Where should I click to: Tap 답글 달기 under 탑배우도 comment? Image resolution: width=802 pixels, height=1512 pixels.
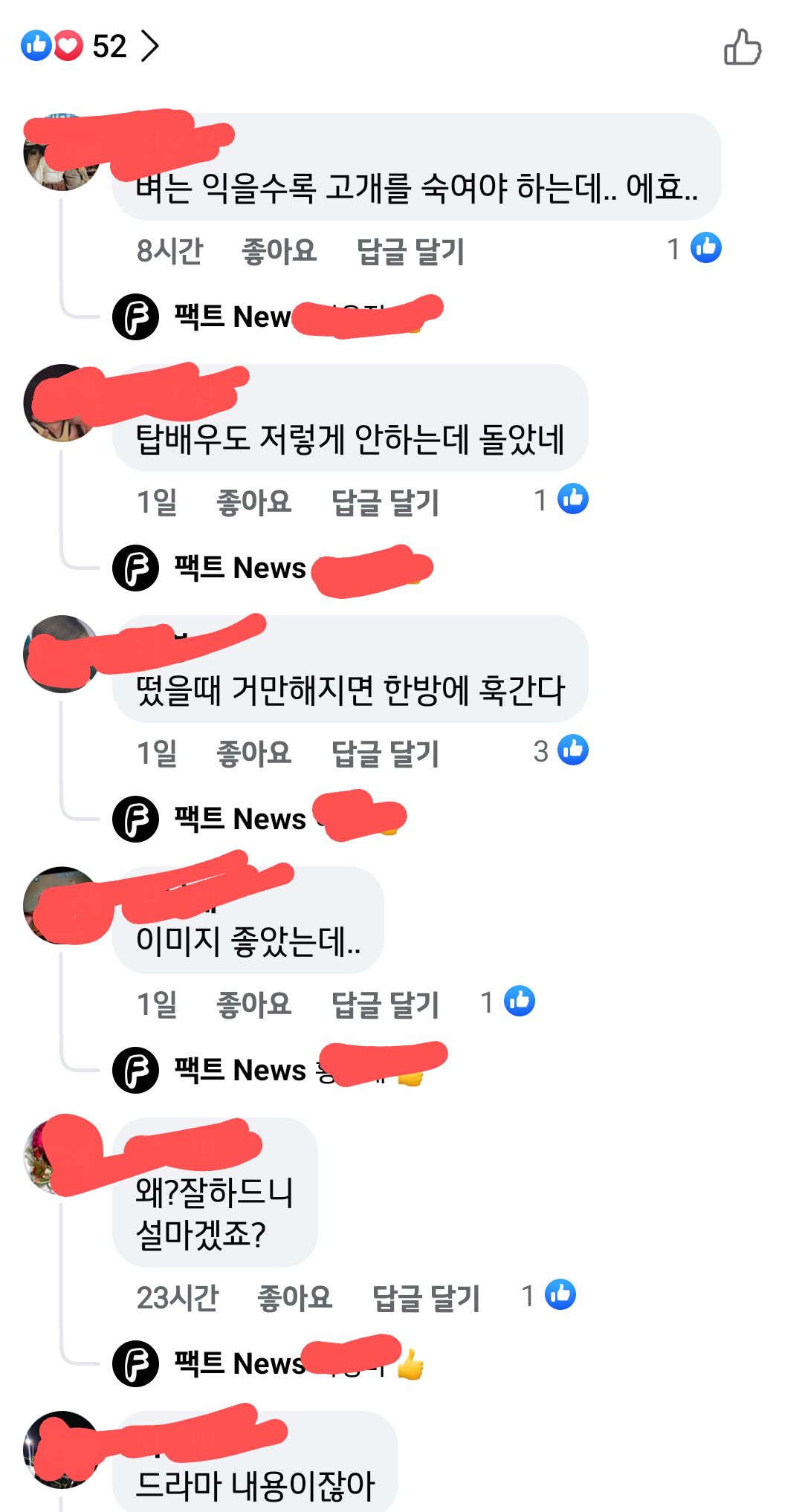(385, 502)
